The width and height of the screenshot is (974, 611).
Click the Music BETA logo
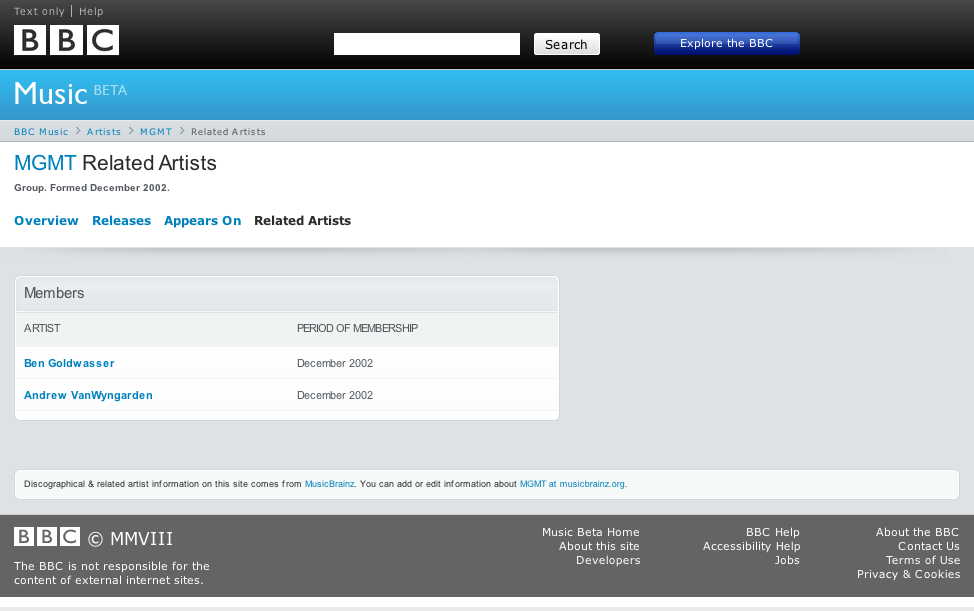click(x=70, y=94)
